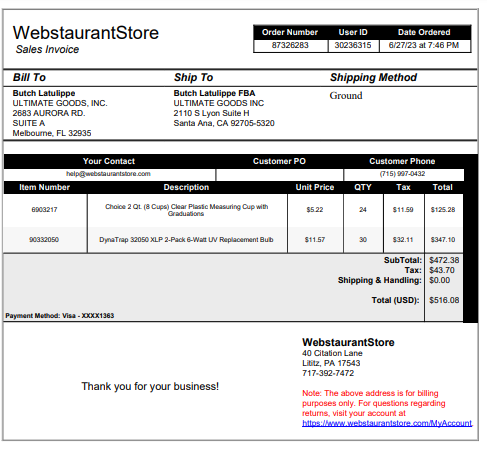Click phone number 717-392-7472

328,373
